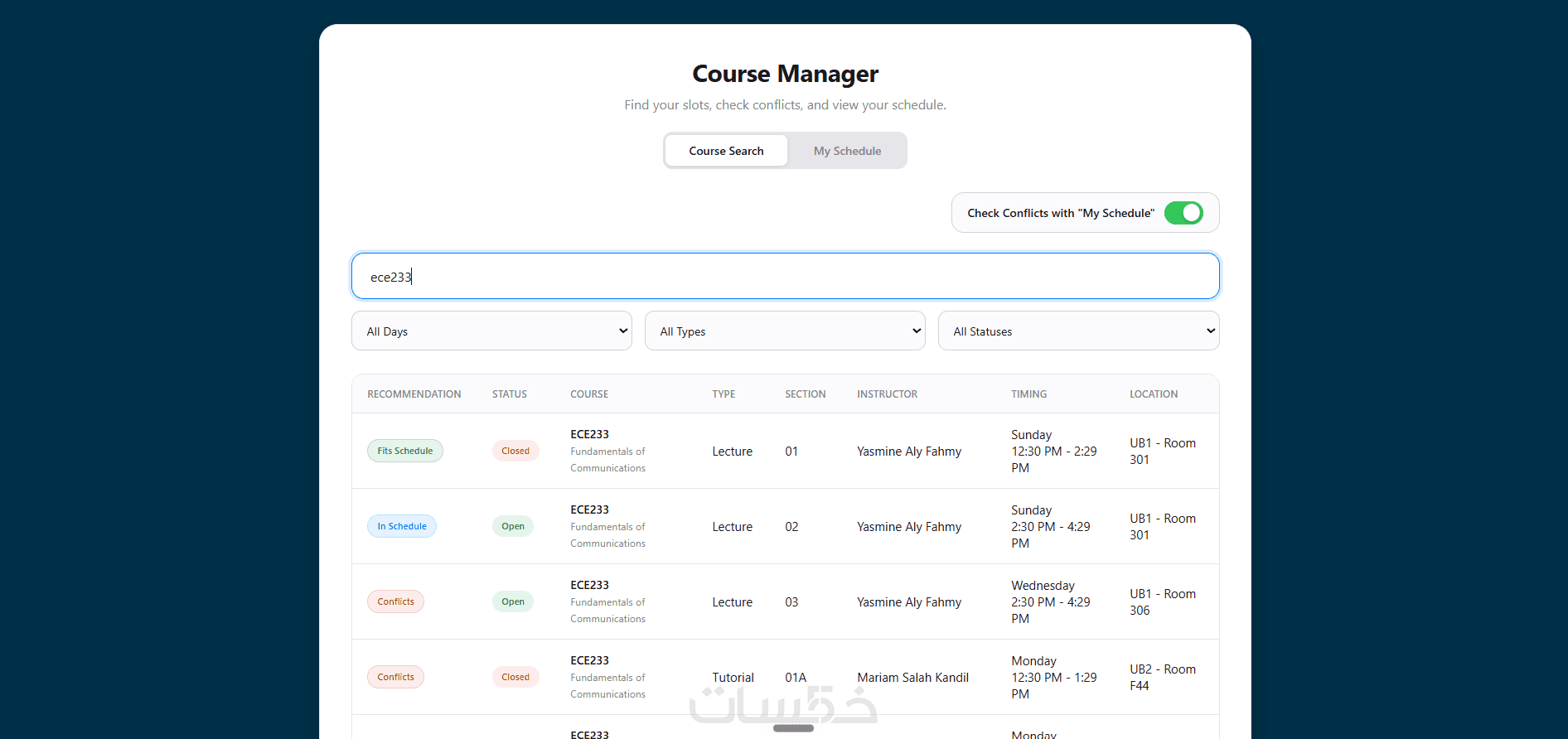Open the All Days dropdown
The image size is (1568, 739).
(x=491, y=331)
